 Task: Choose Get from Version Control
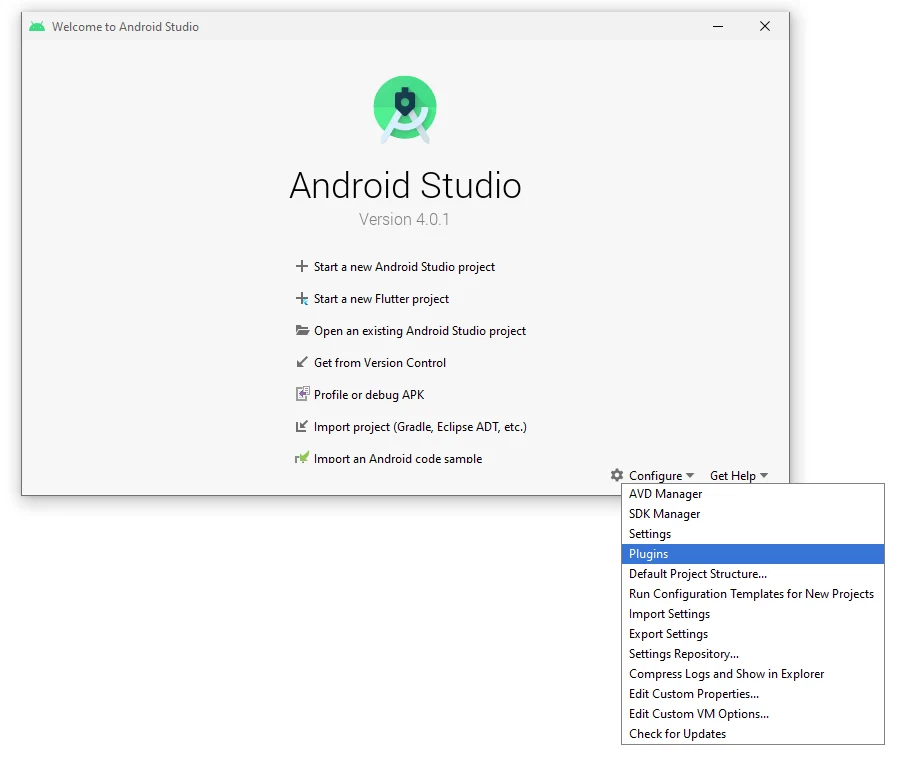[x=380, y=363]
